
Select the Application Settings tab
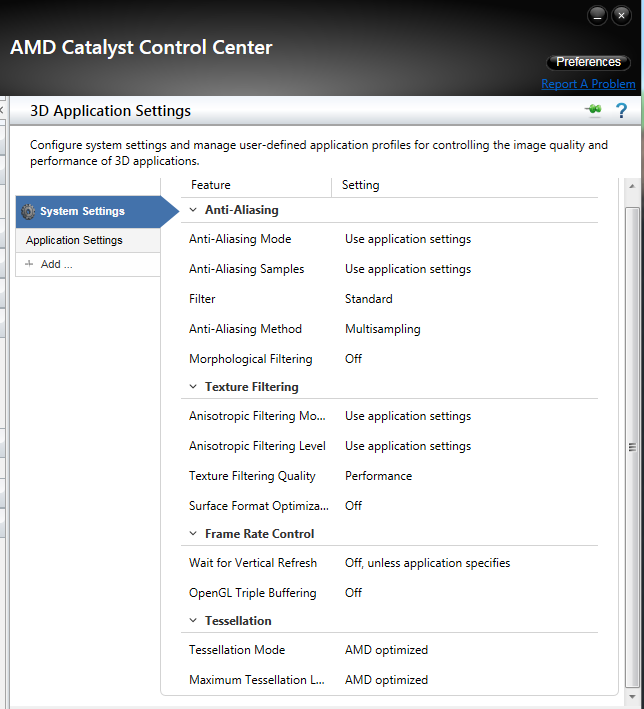pyautogui.click(x=74, y=240)
